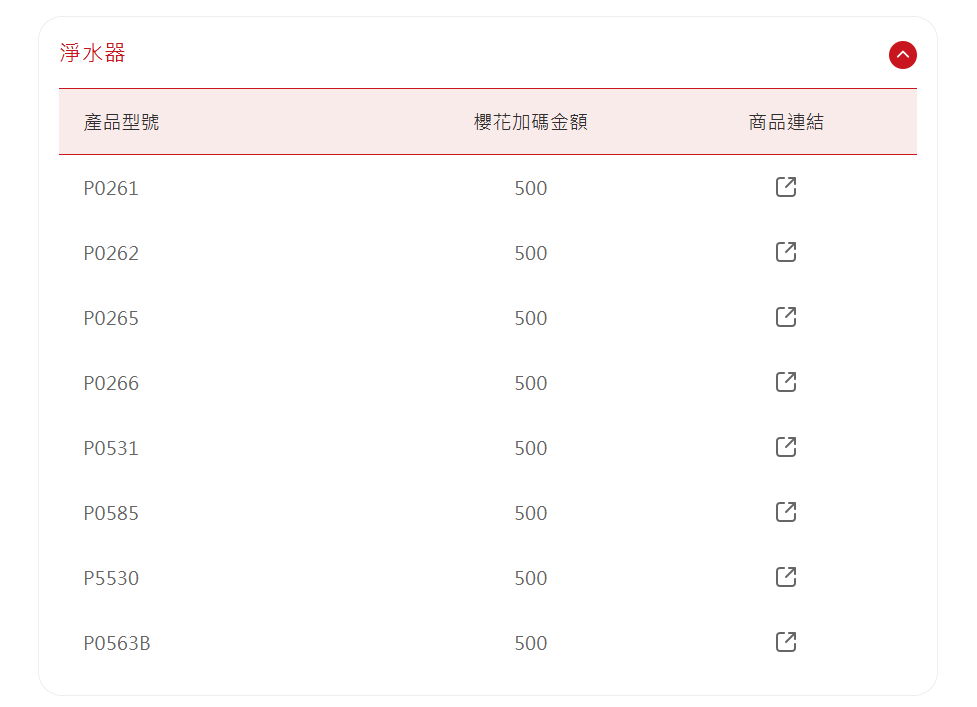
Task: Click the 商品連結 column header
Action: point(786,123)
